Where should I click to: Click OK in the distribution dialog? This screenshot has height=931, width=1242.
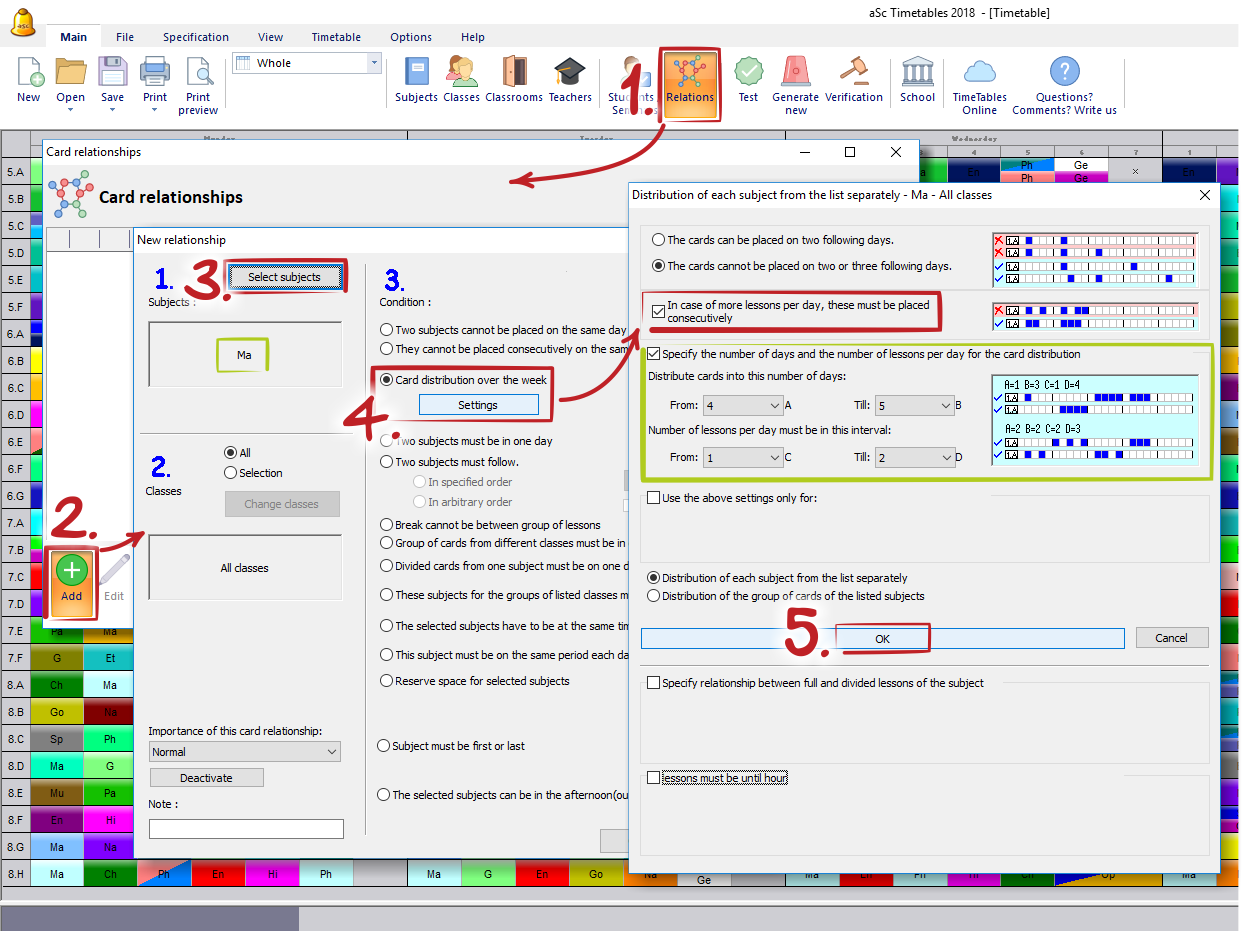882,638
